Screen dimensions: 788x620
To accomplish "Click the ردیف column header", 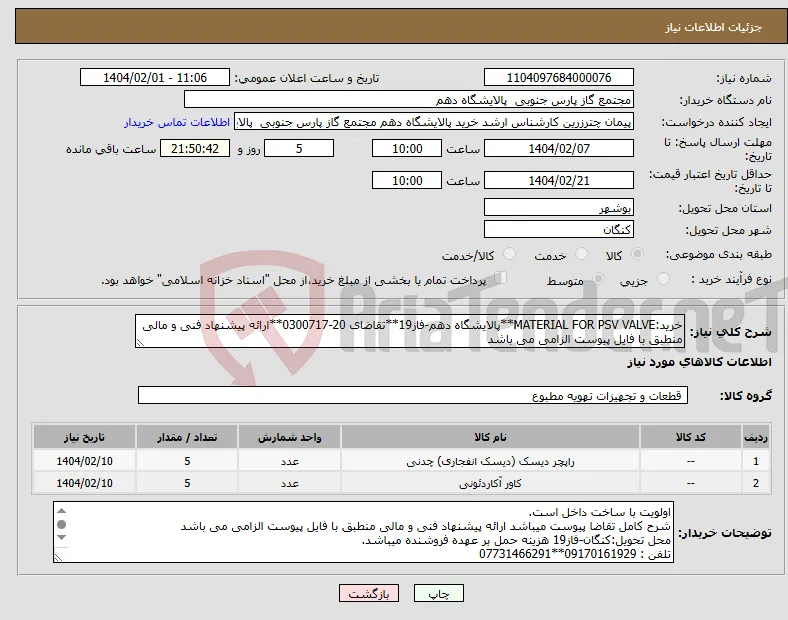I will [756, 437].
